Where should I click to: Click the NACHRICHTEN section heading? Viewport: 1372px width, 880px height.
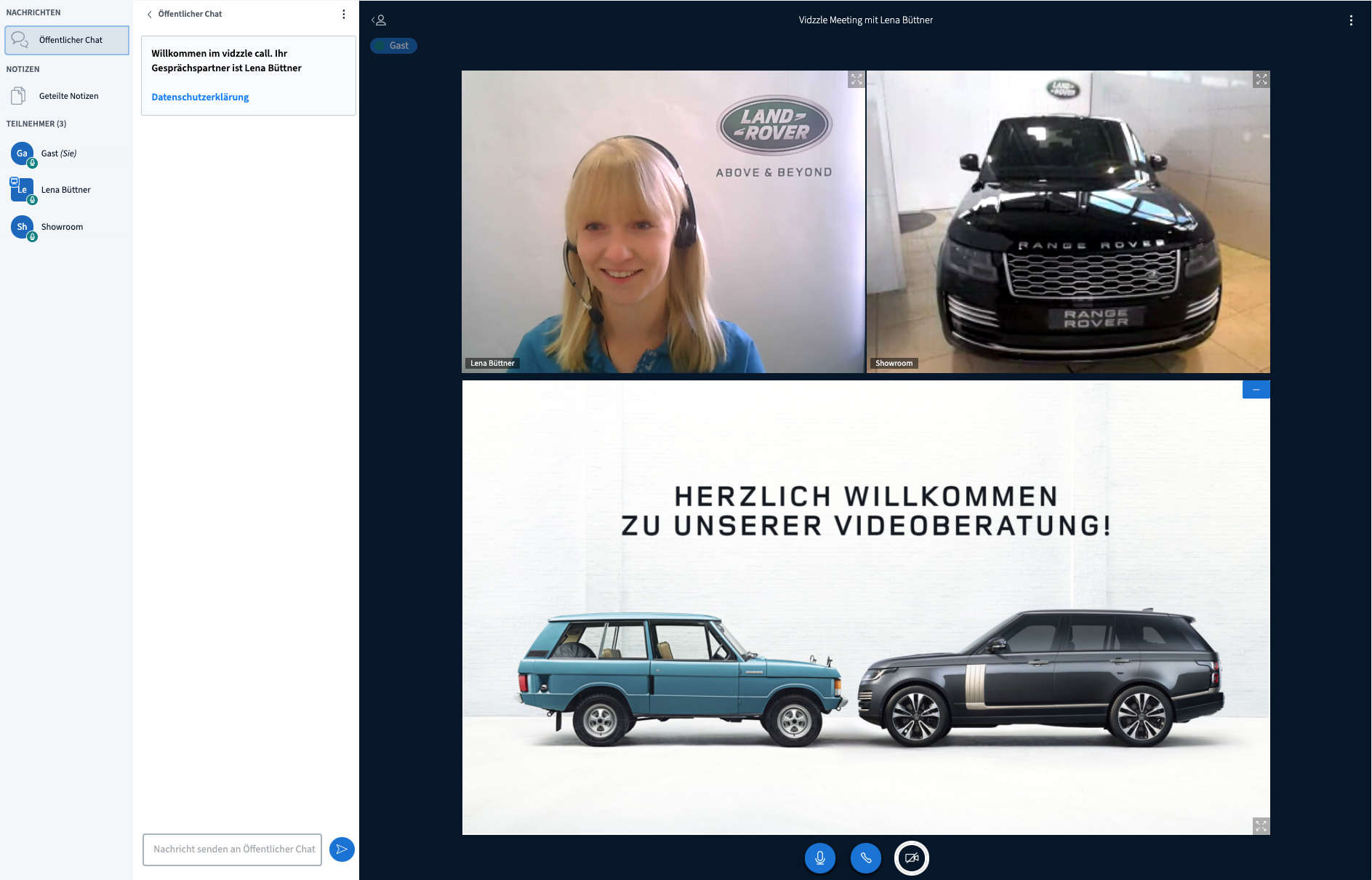(x=33, y=13)
